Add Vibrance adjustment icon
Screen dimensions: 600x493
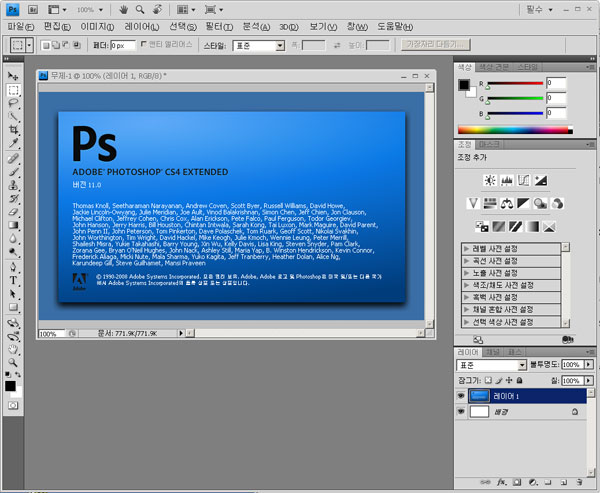pos(473,203)
